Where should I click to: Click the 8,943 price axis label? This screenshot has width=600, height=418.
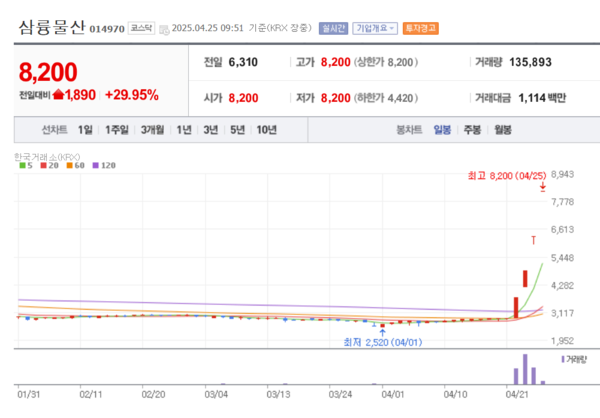tap(562, 175)
